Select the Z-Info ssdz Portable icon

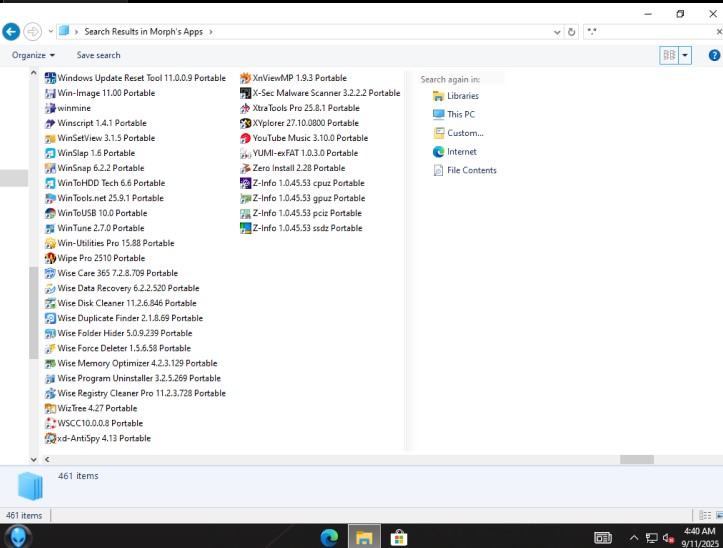[x=245, y=228]
